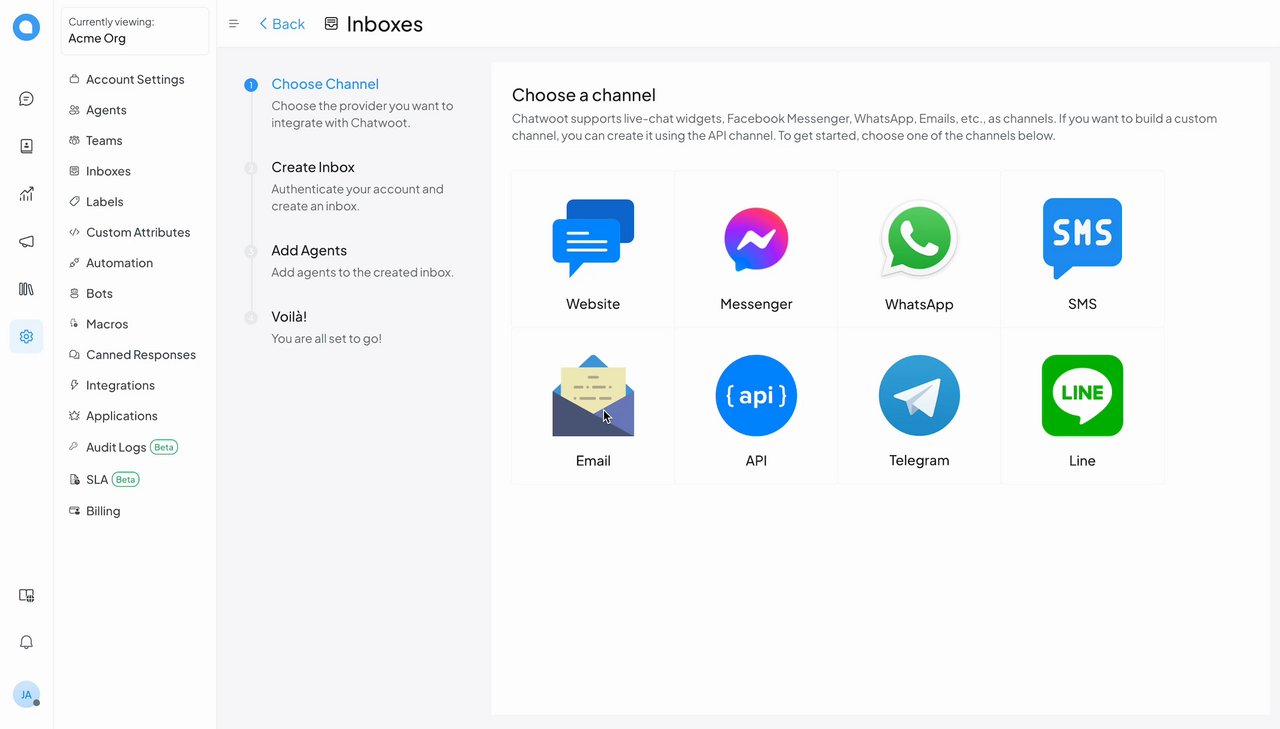Open Agents settings
Viewport: 1280px width, 729px height.
[135, 110]
